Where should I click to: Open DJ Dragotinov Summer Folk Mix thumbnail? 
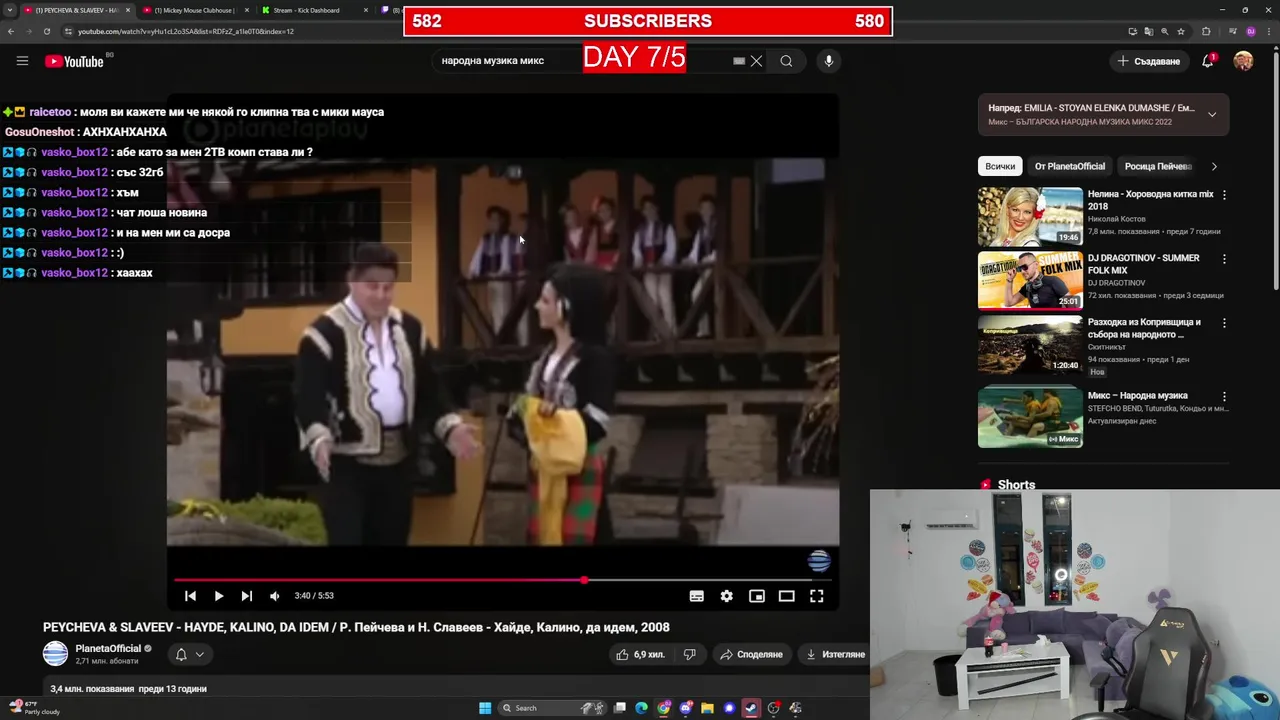[1030, 280]
